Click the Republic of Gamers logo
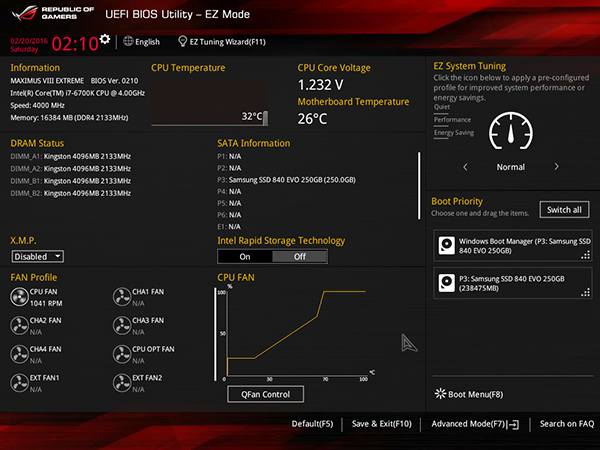 click(x=54, y=13)
